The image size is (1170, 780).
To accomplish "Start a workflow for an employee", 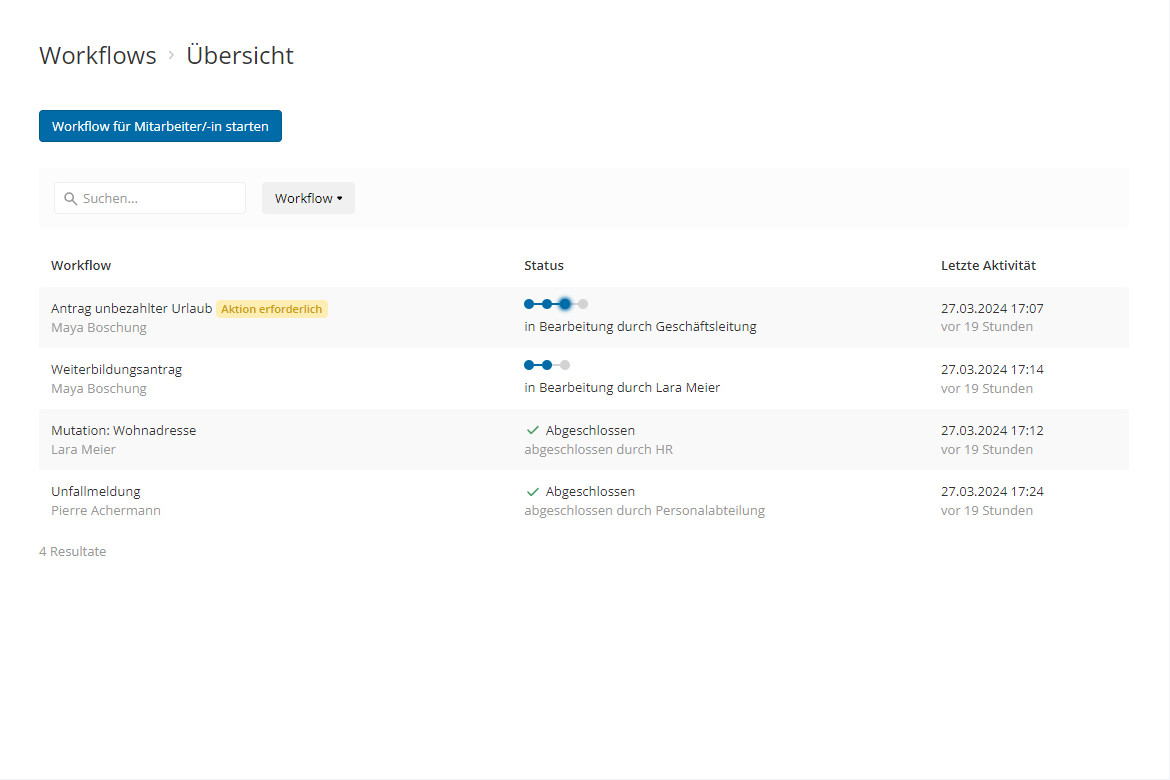I will [x=160, y=126].
